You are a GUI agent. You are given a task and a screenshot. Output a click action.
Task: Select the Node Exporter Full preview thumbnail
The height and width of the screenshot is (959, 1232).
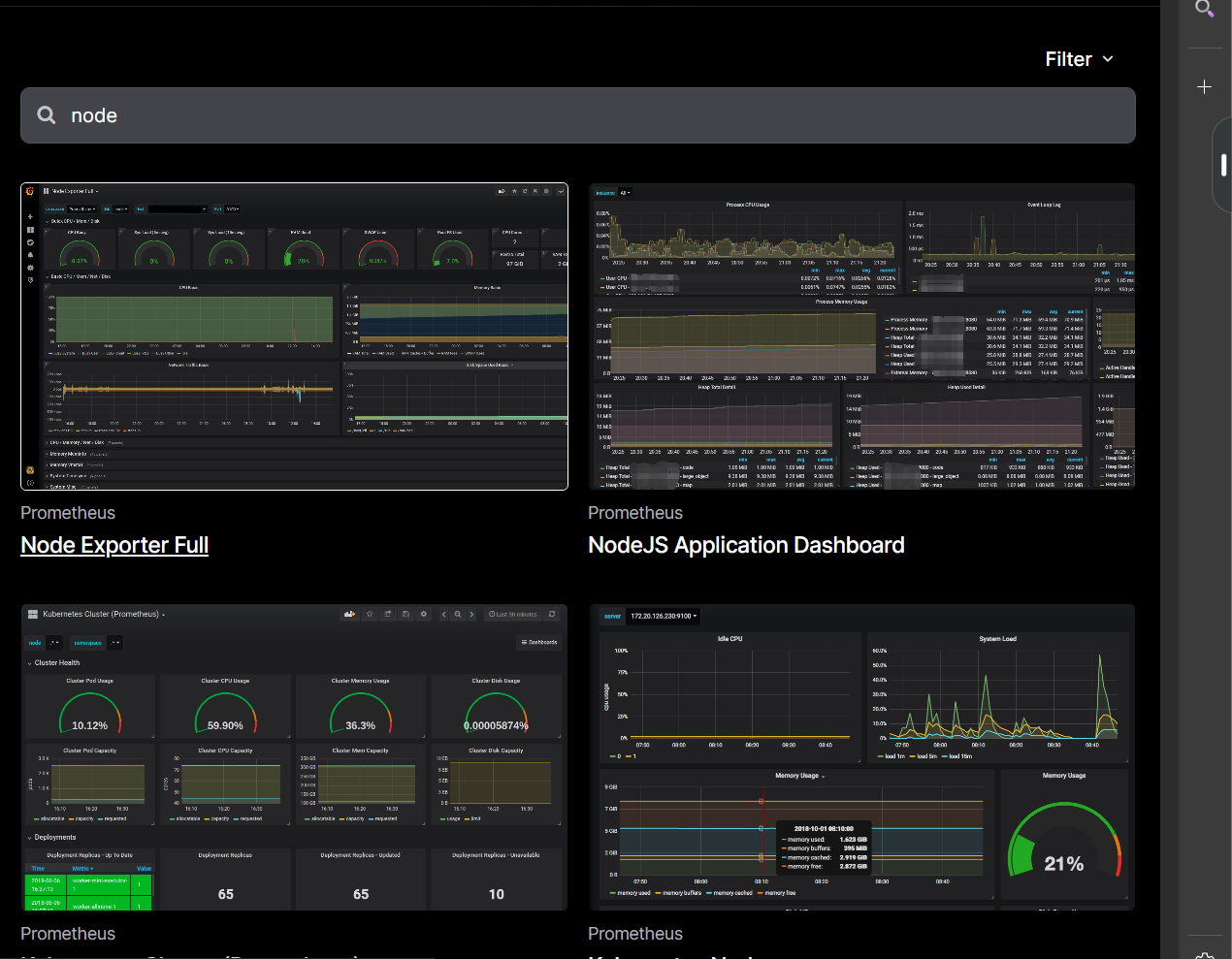pos(294,336)
